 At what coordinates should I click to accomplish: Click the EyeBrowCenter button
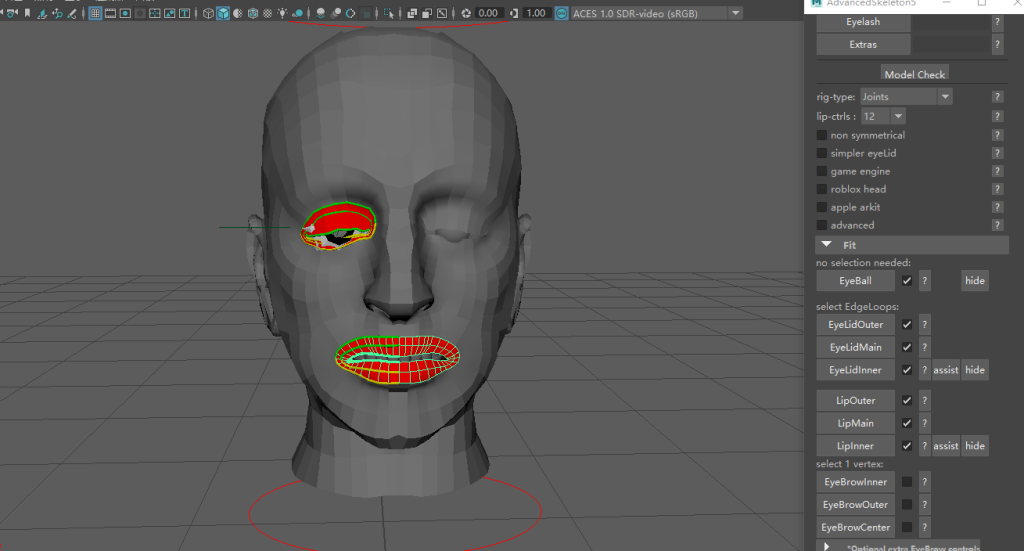click(856, 527)
